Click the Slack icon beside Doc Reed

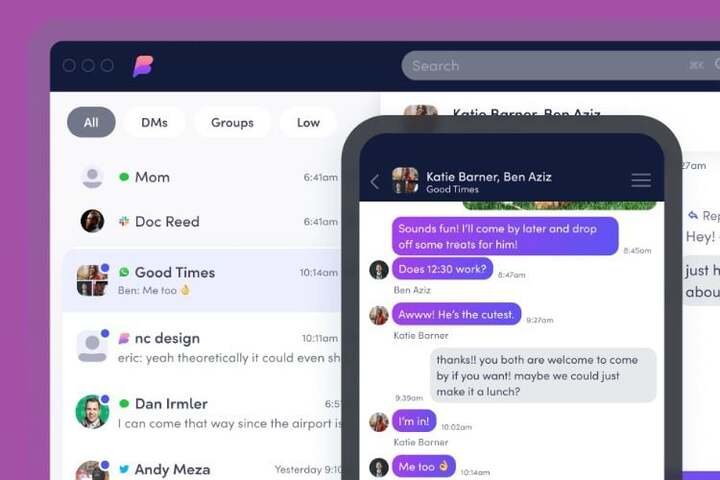[x=124, y=221]
